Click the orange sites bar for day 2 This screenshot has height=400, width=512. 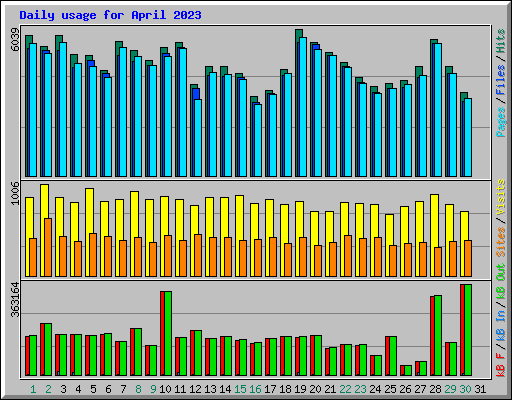tap(48, 247)
